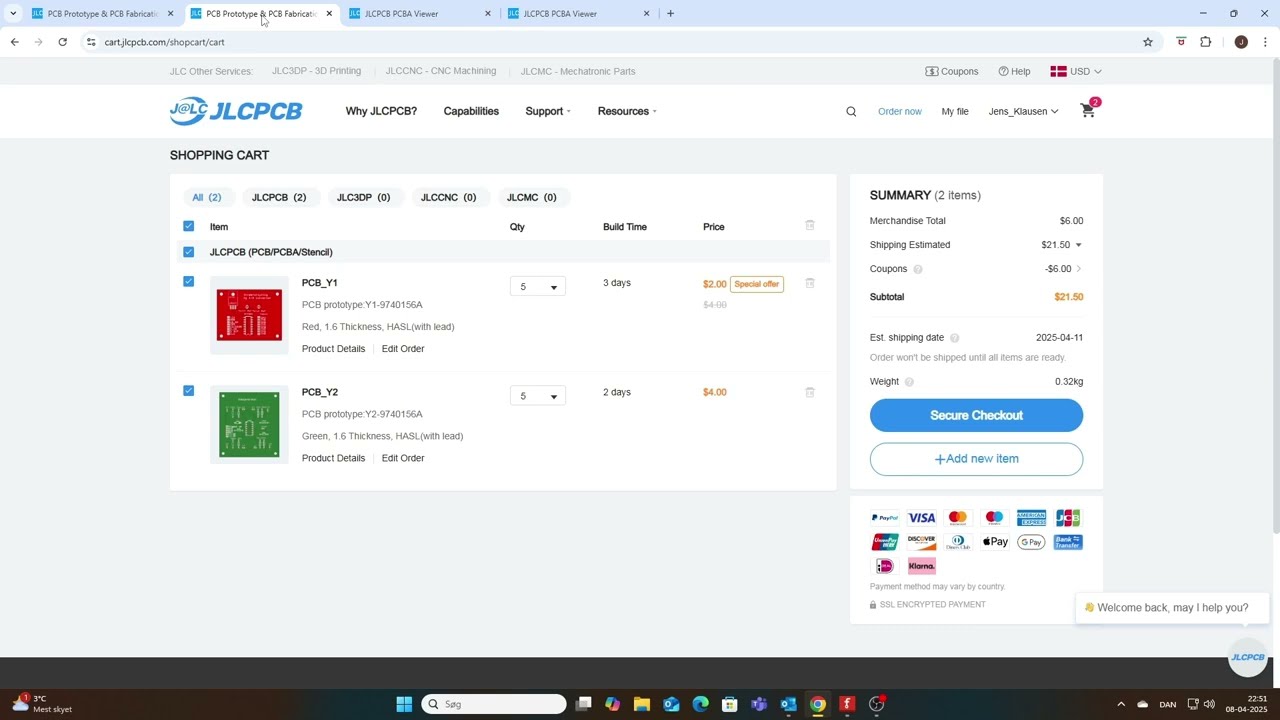This screenshot has height=720, width=1280.
Task: Open JLC3DP - 3D Printing service link
Action: (x=316, y=71)
